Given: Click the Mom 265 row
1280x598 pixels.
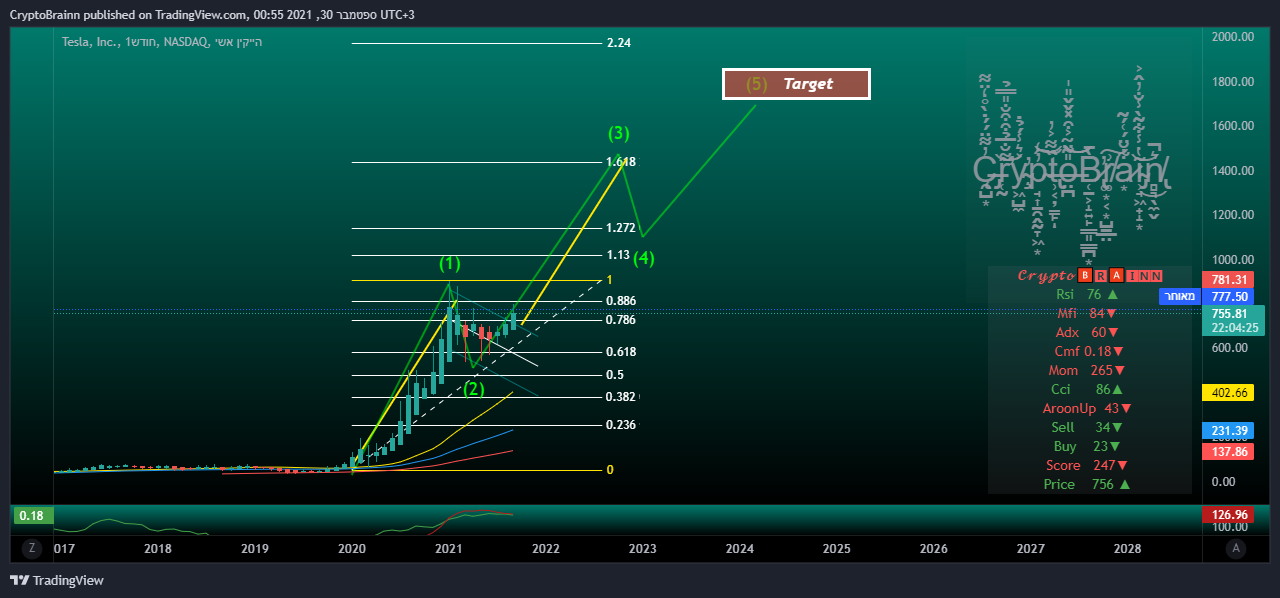Looking at the screenshot, I should [x=1089, y=370].
